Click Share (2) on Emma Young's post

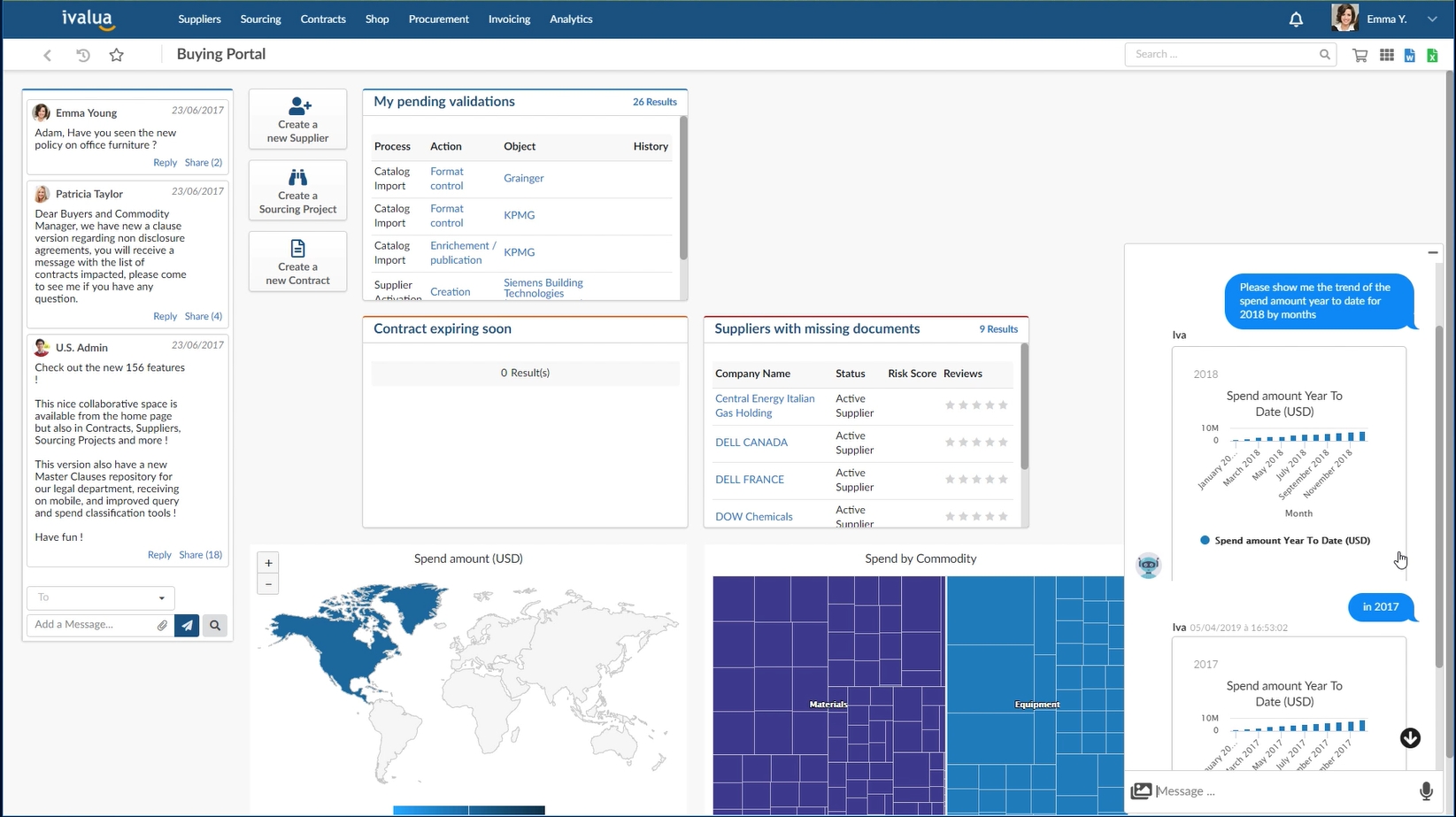204,163
